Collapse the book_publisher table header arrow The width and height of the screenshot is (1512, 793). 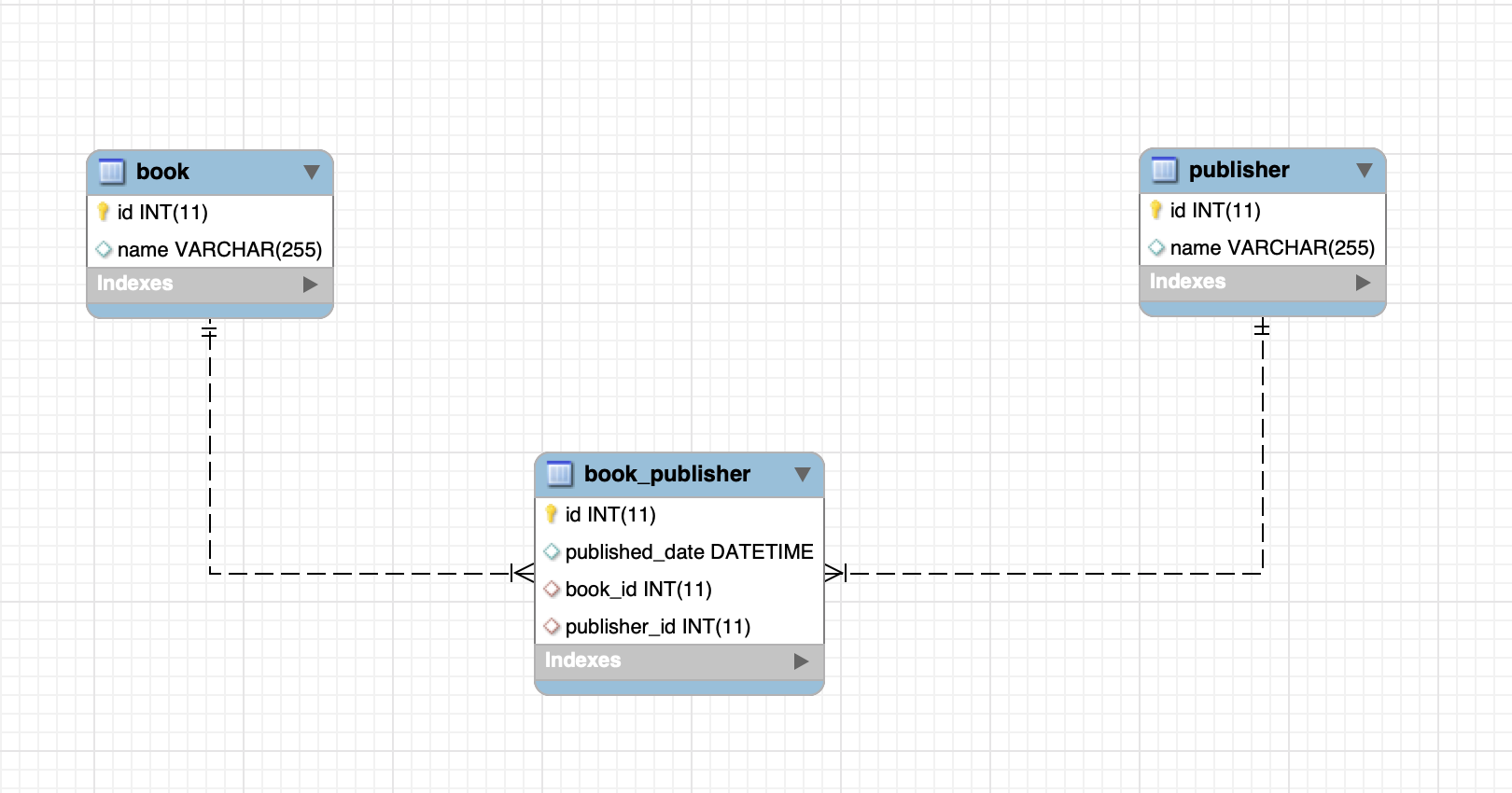pyautogui.click(x=803, y=475)
